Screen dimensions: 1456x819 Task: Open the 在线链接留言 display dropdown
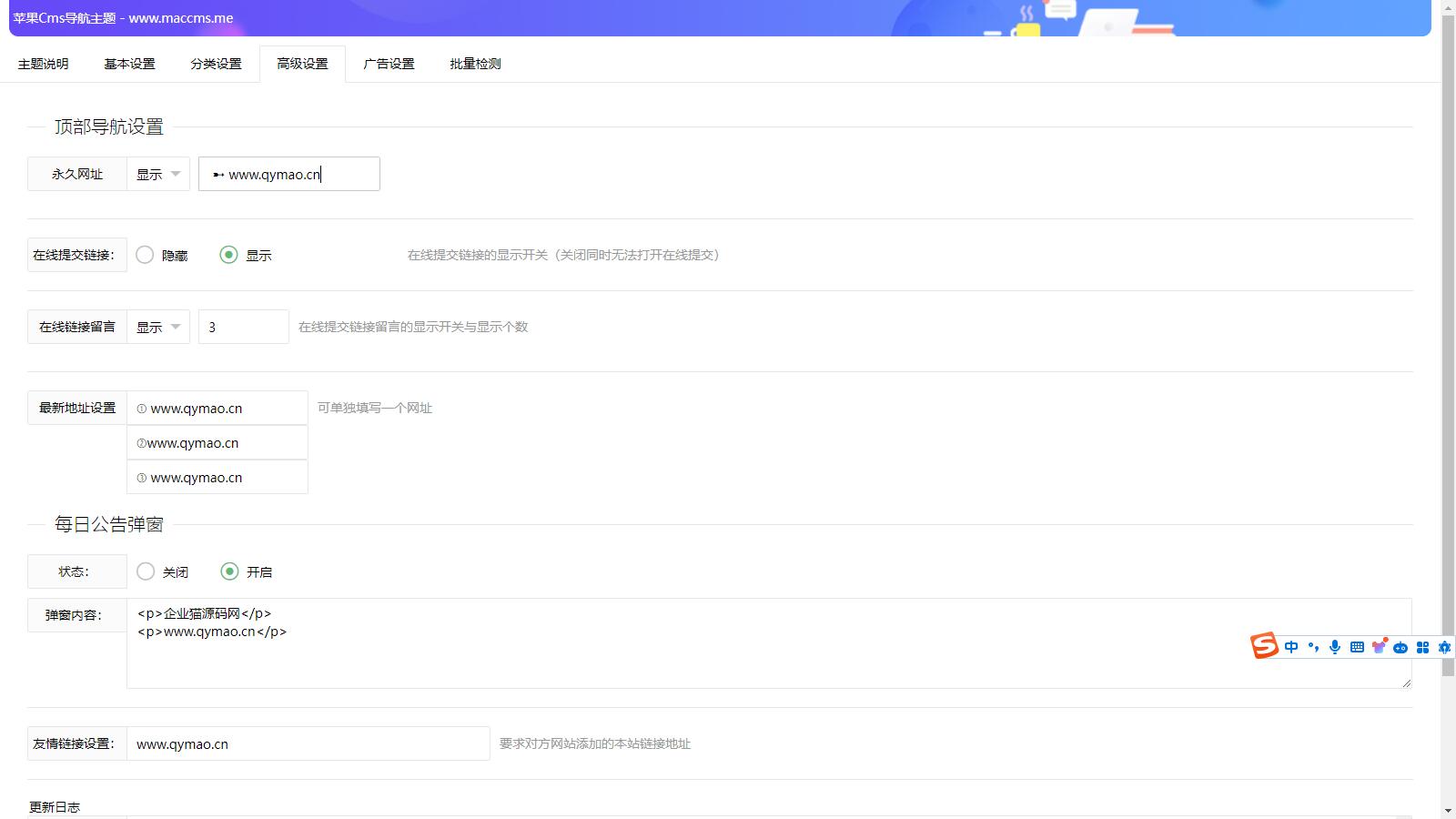click(158, 327)
